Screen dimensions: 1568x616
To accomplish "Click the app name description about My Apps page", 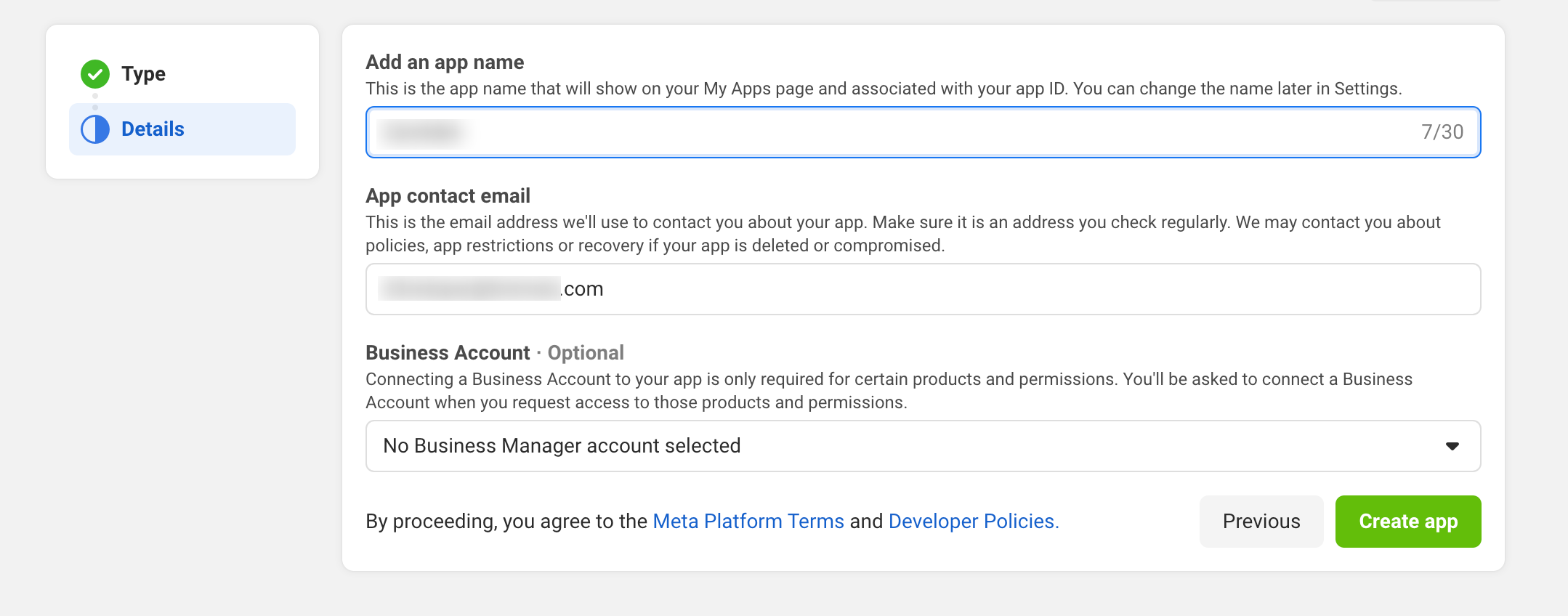I will pos(883,89).
